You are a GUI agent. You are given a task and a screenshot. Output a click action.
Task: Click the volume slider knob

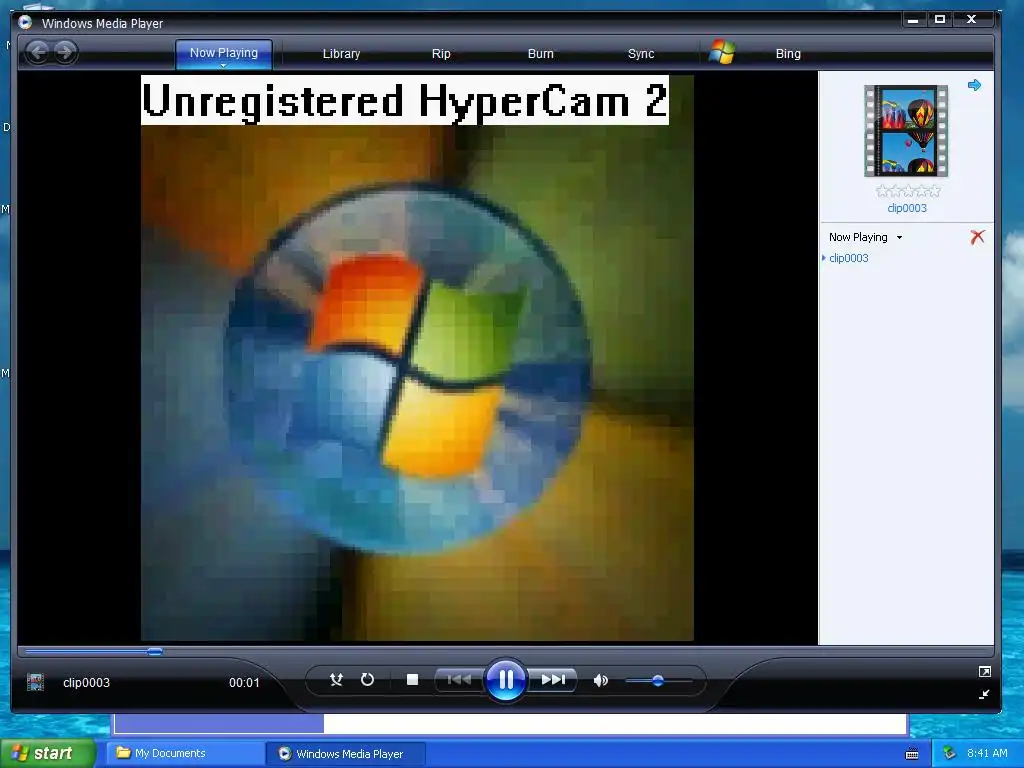(658, 680)
